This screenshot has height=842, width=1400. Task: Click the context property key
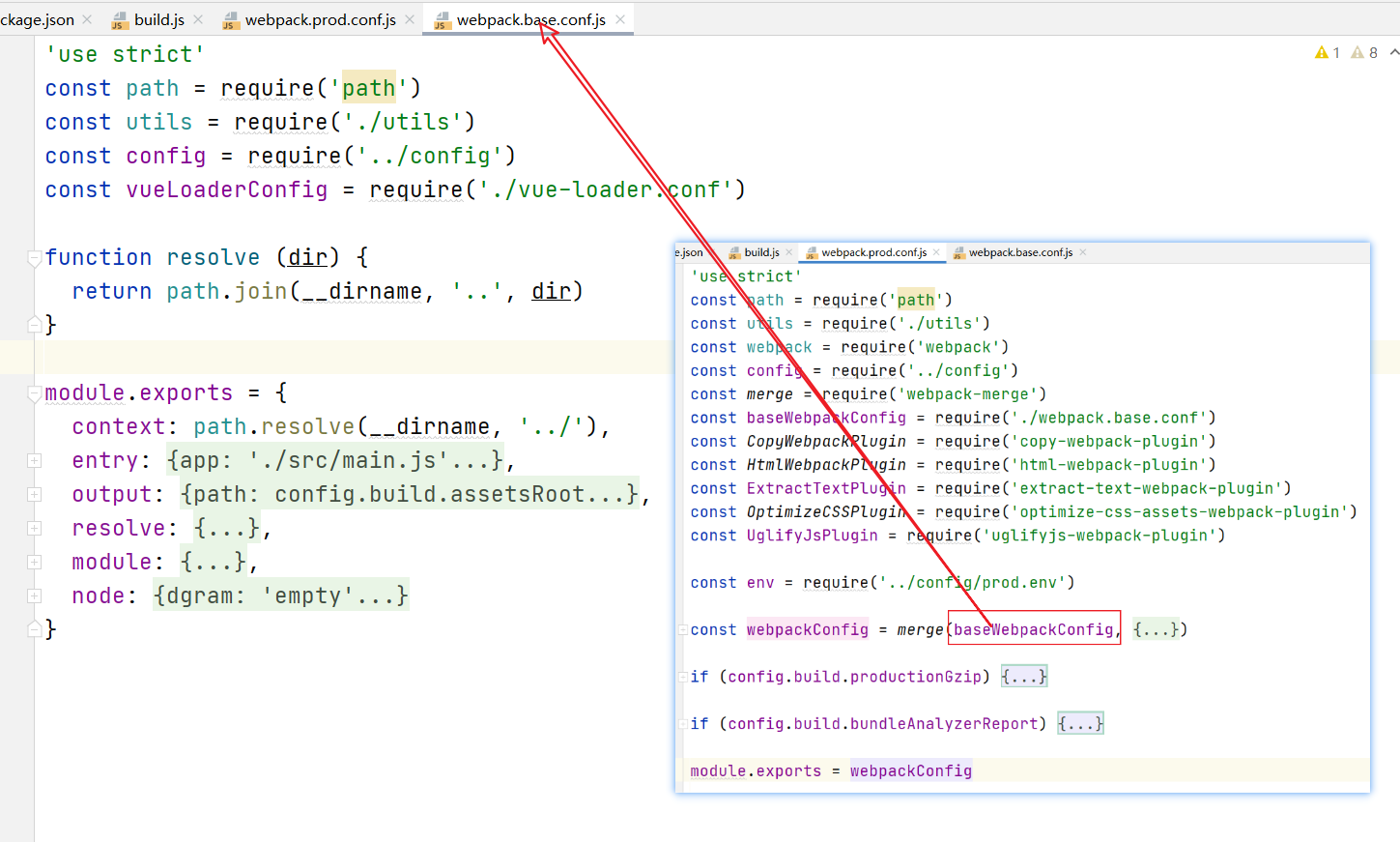119,426
